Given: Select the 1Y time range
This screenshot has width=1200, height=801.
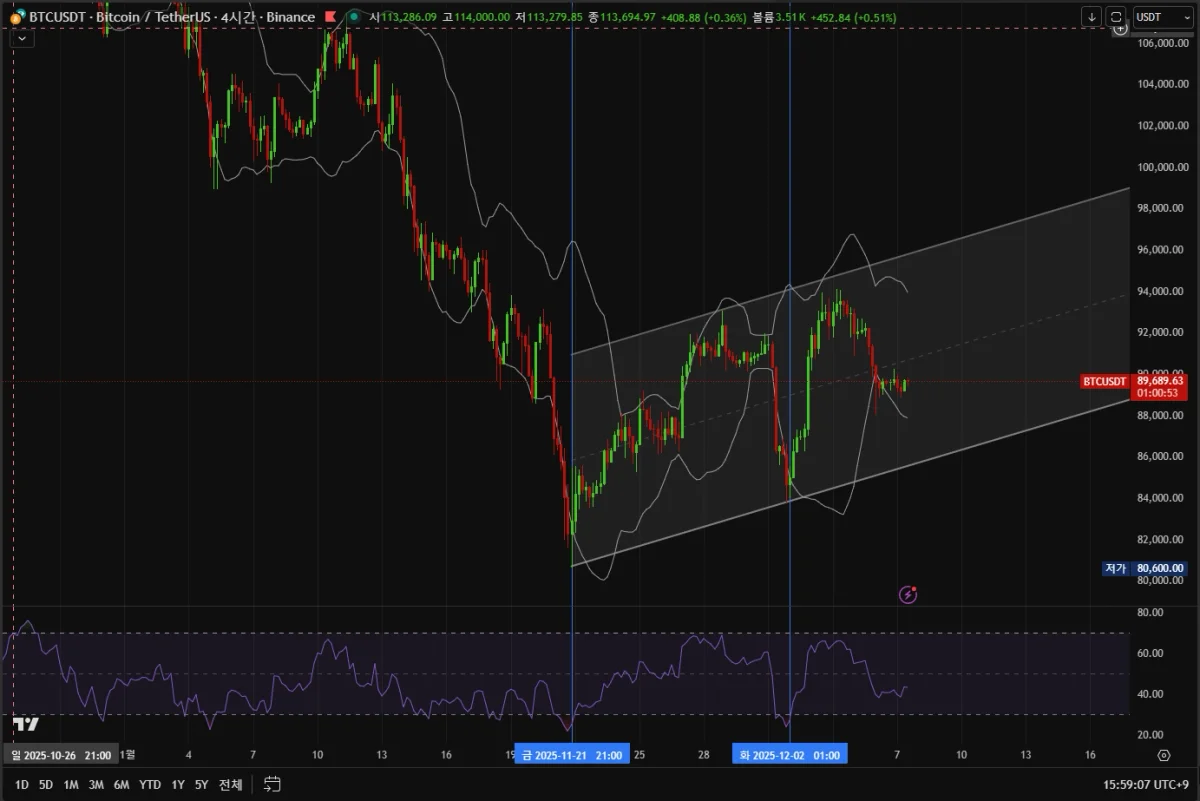Looking at the screenshot, I should [178, 785].
